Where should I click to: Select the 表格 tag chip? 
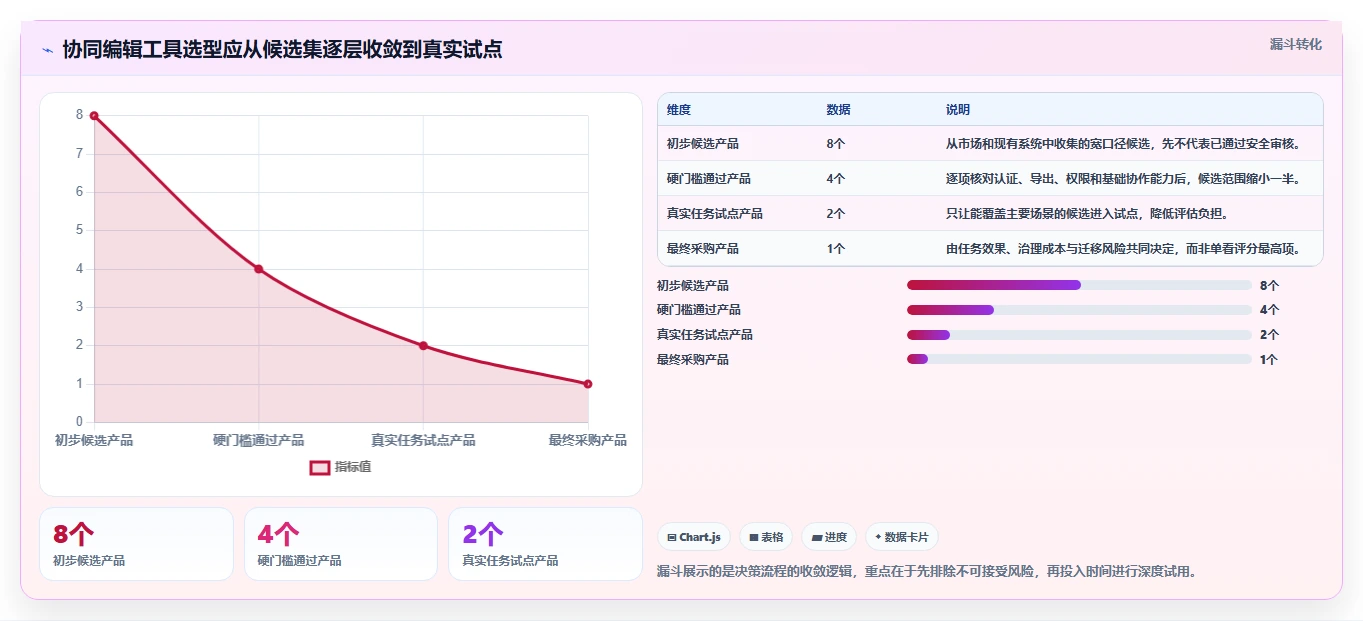[x=766, y=537]
